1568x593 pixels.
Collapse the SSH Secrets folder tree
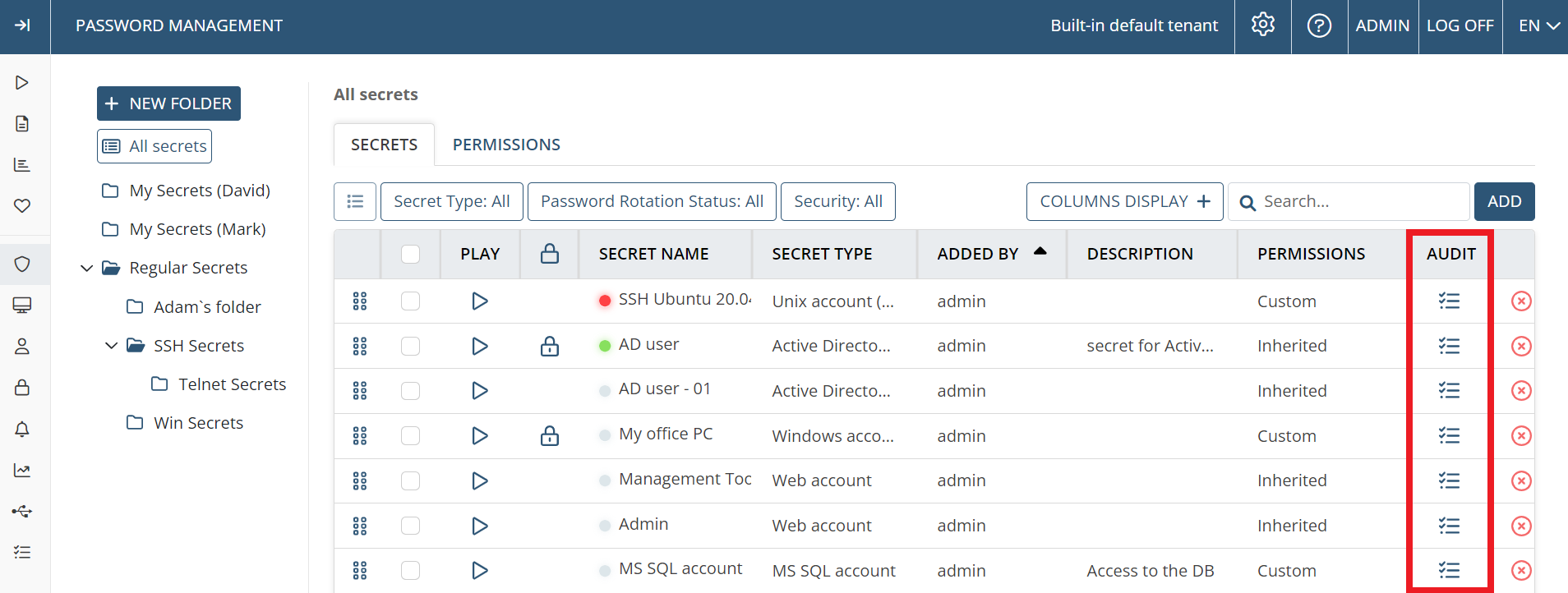coord(111,346)
